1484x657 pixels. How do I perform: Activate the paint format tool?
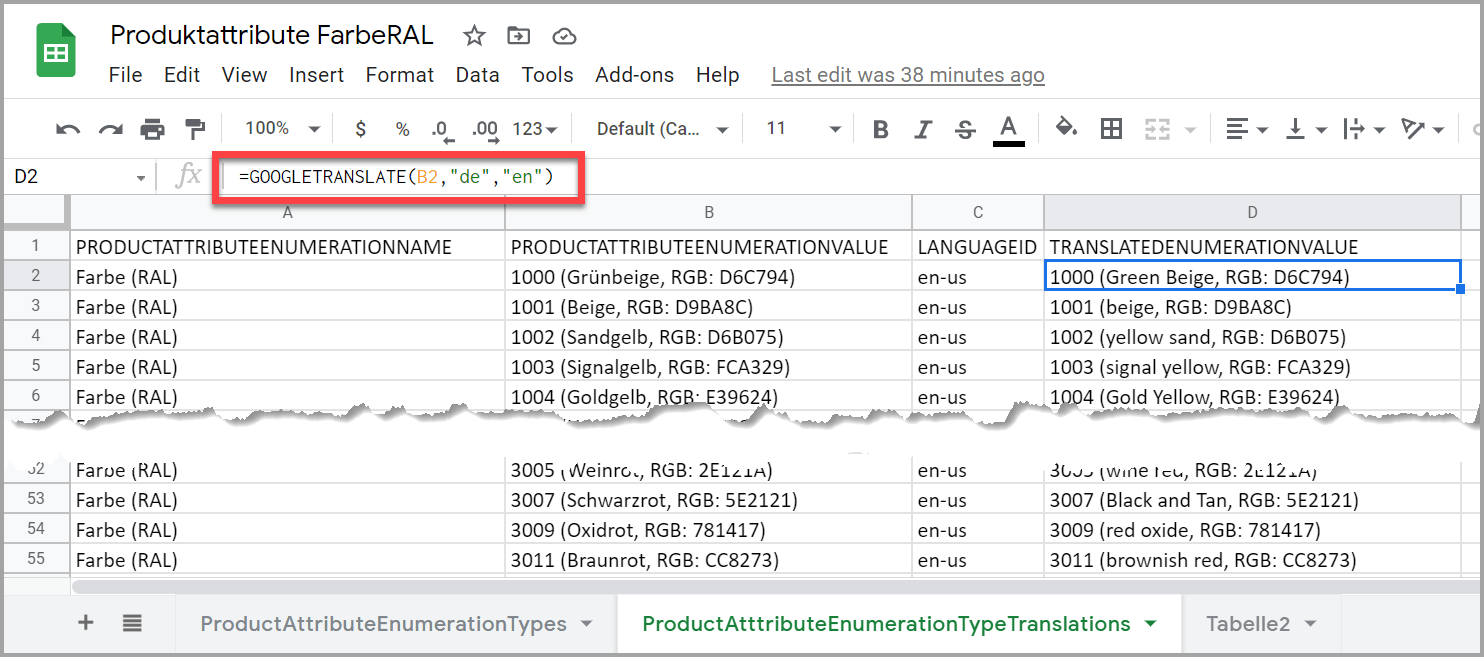tap(194, 129)
